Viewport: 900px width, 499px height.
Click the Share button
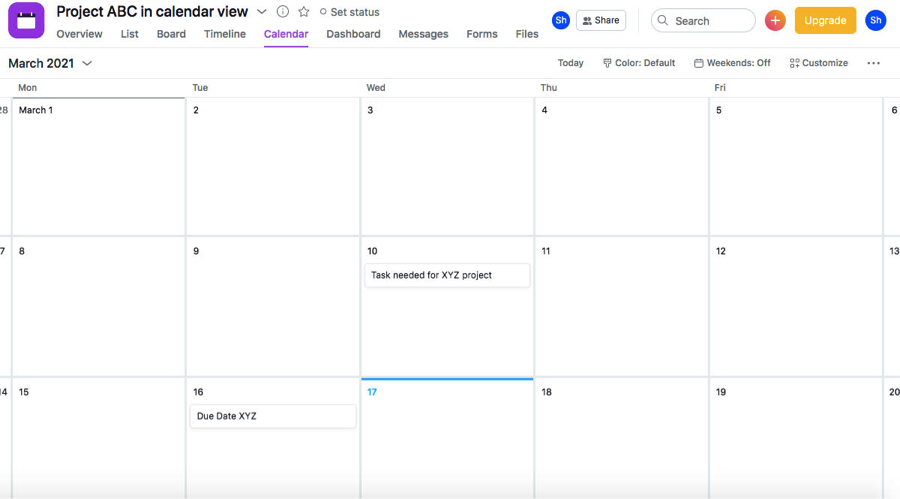[601, 20]
